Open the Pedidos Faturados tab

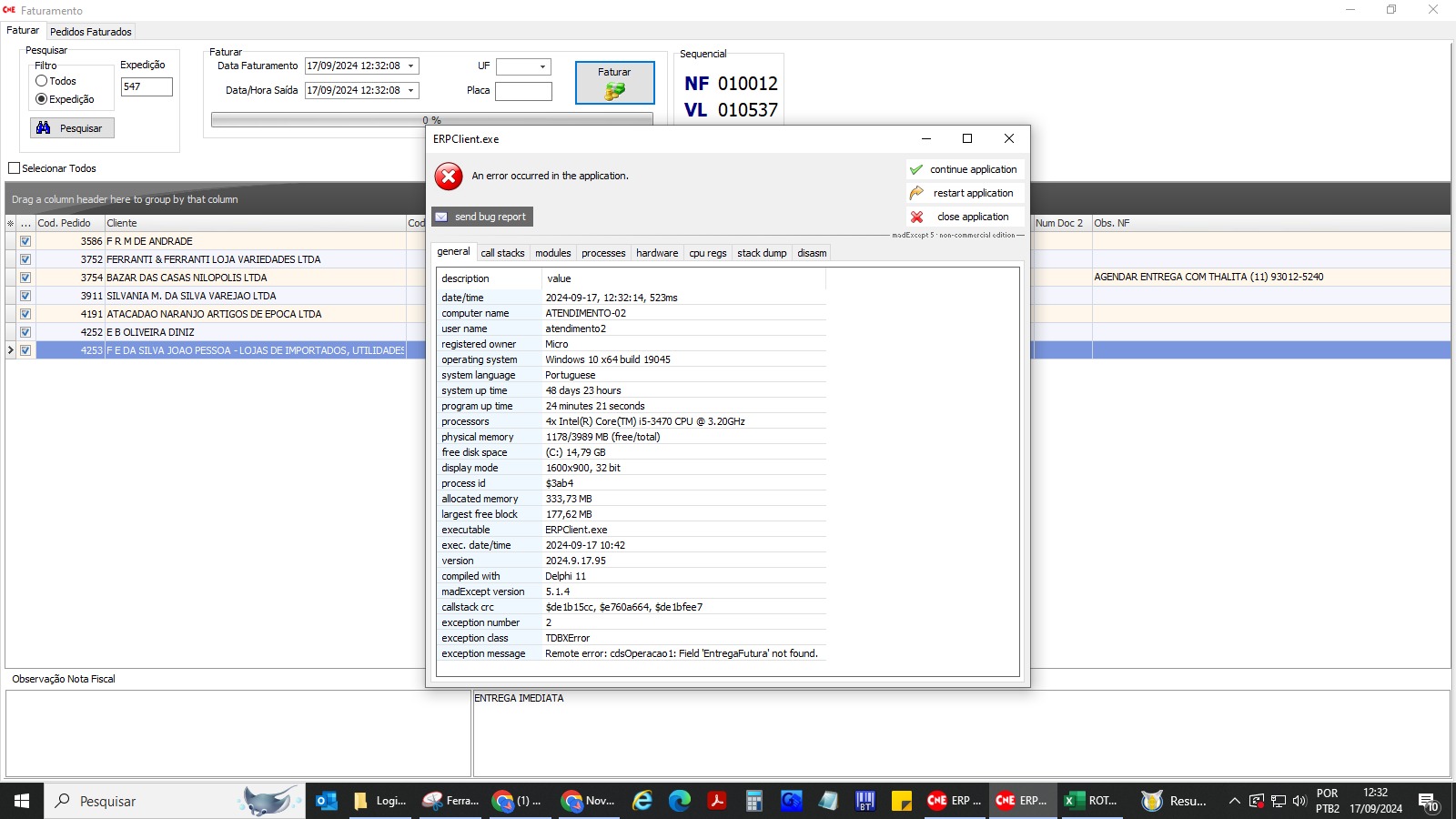(91, 32)
